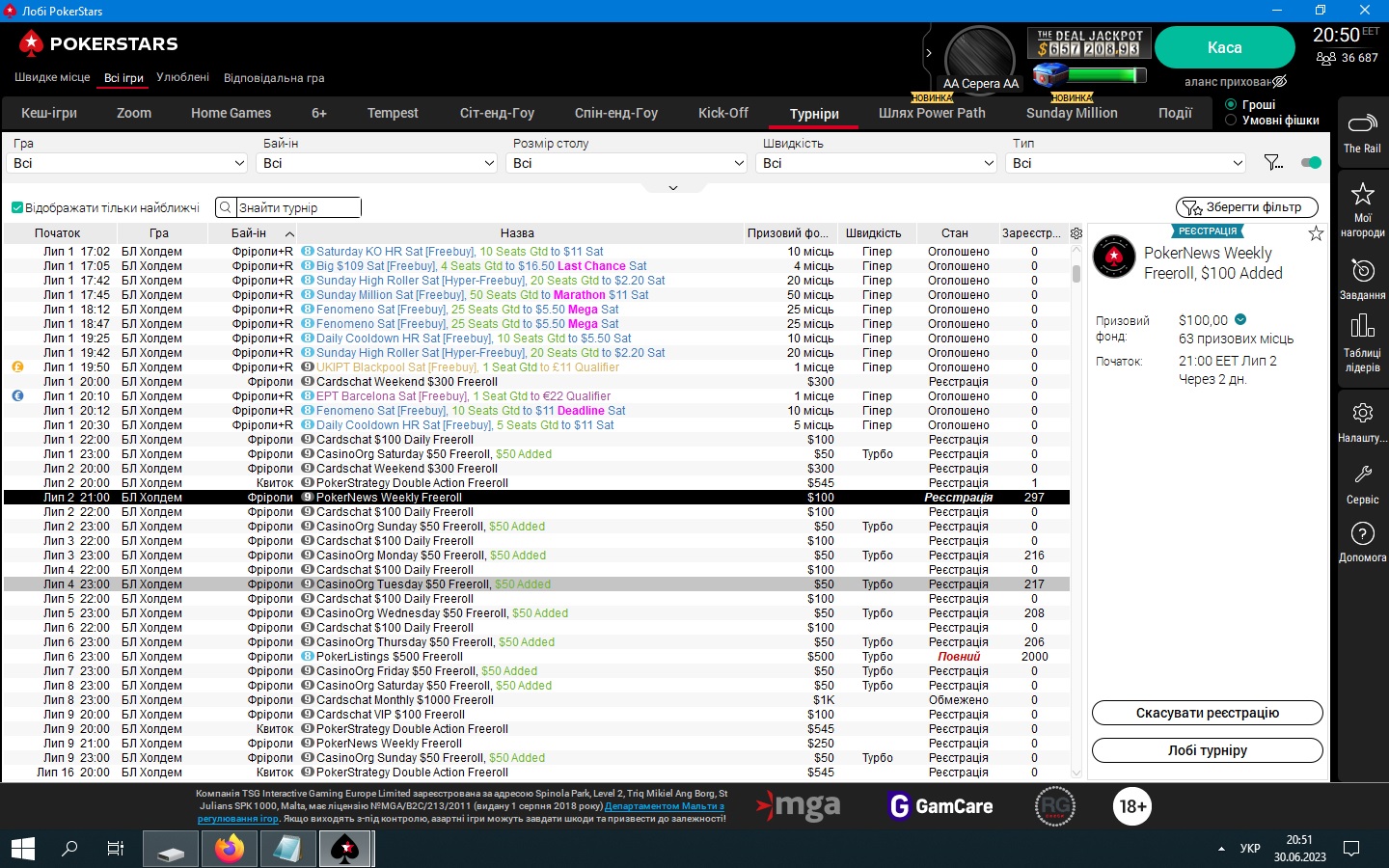Toggle the filter on/off switch
Screen dimensions: 1389x868
click(1311, 163)
